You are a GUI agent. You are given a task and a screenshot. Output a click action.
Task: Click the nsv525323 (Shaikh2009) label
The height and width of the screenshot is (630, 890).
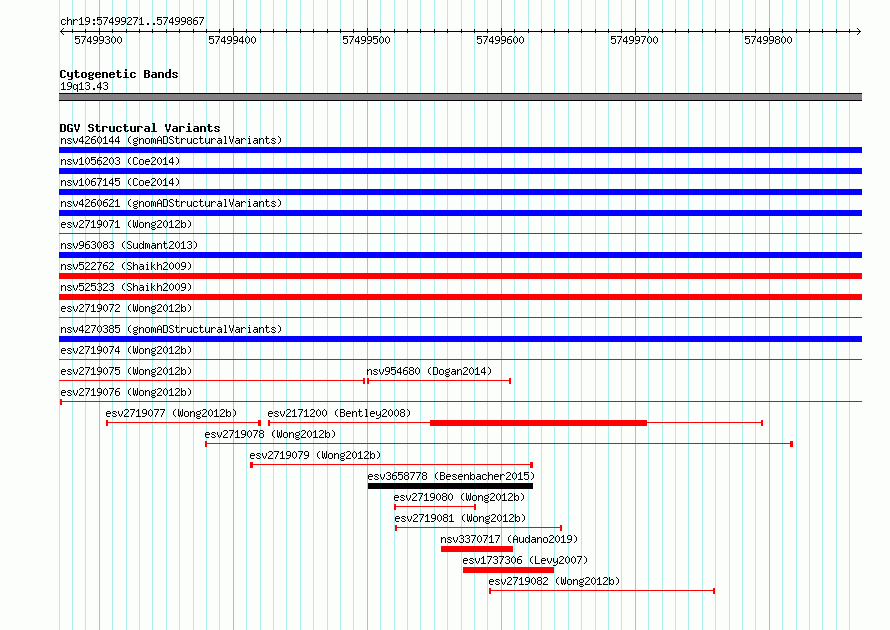126,287
